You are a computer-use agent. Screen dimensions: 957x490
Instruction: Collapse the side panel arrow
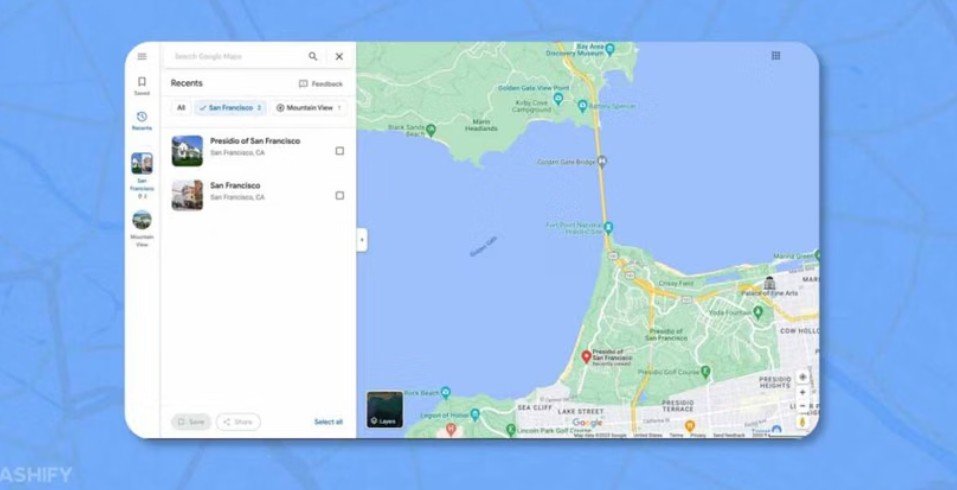362,240
